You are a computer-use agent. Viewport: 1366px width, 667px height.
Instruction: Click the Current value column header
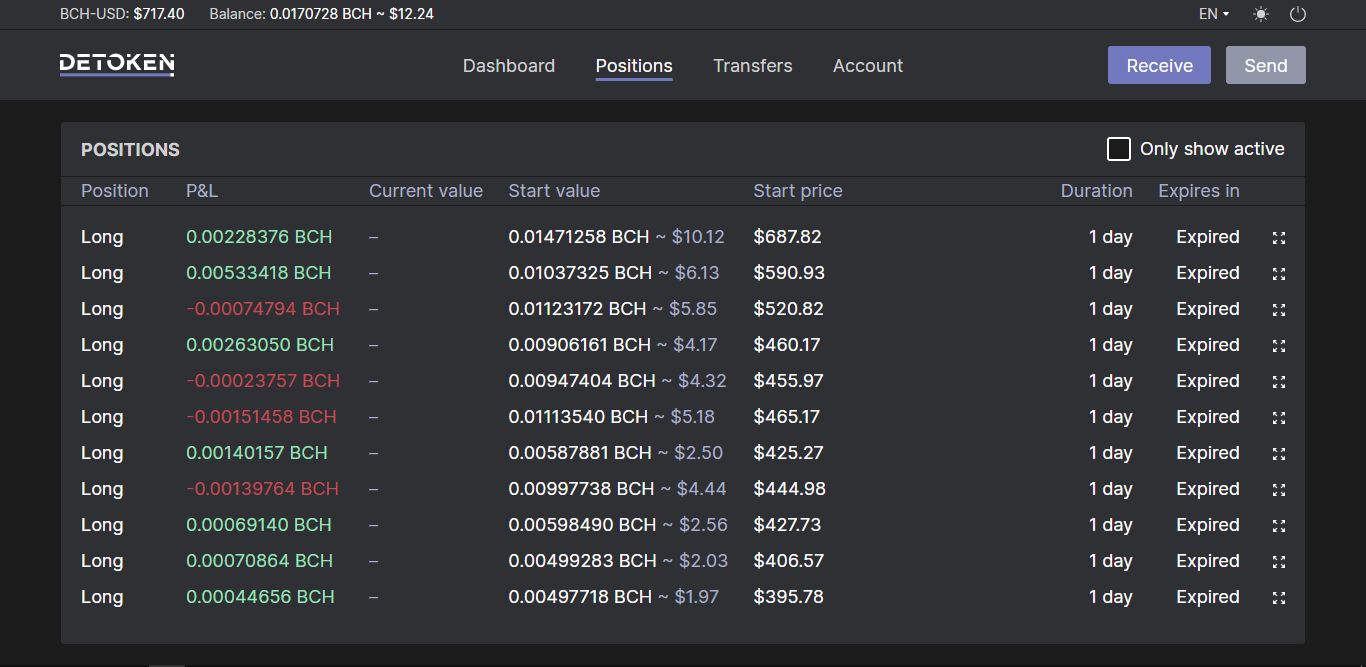click(x=426, y=191)
